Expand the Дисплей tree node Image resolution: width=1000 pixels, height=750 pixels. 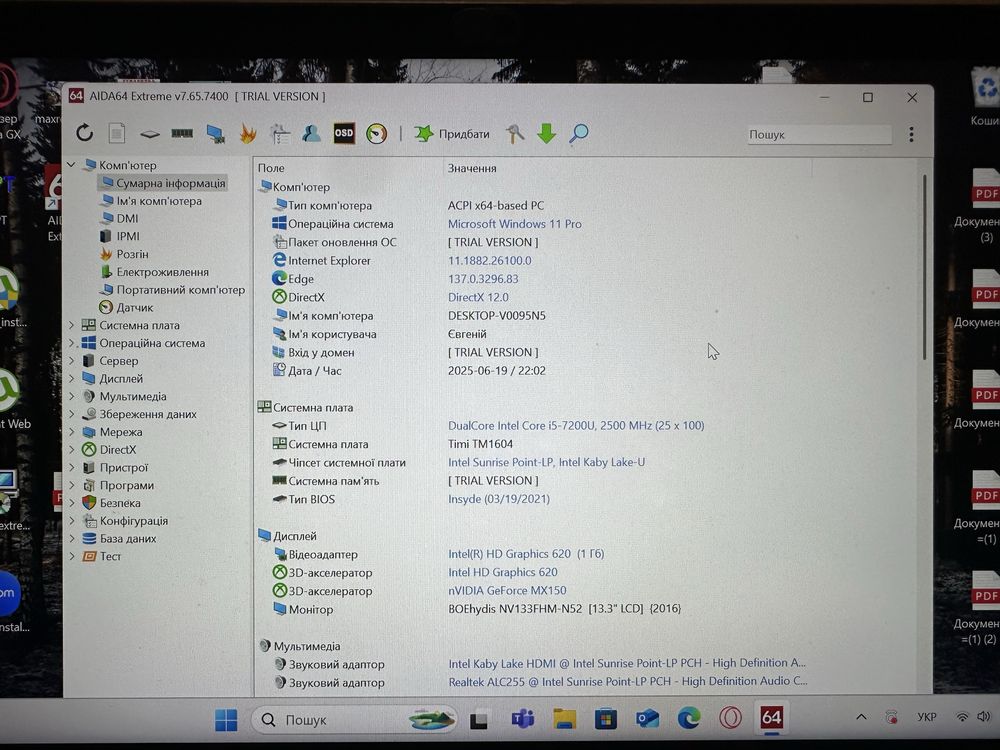pyautogui.click(x=71, y=379)
